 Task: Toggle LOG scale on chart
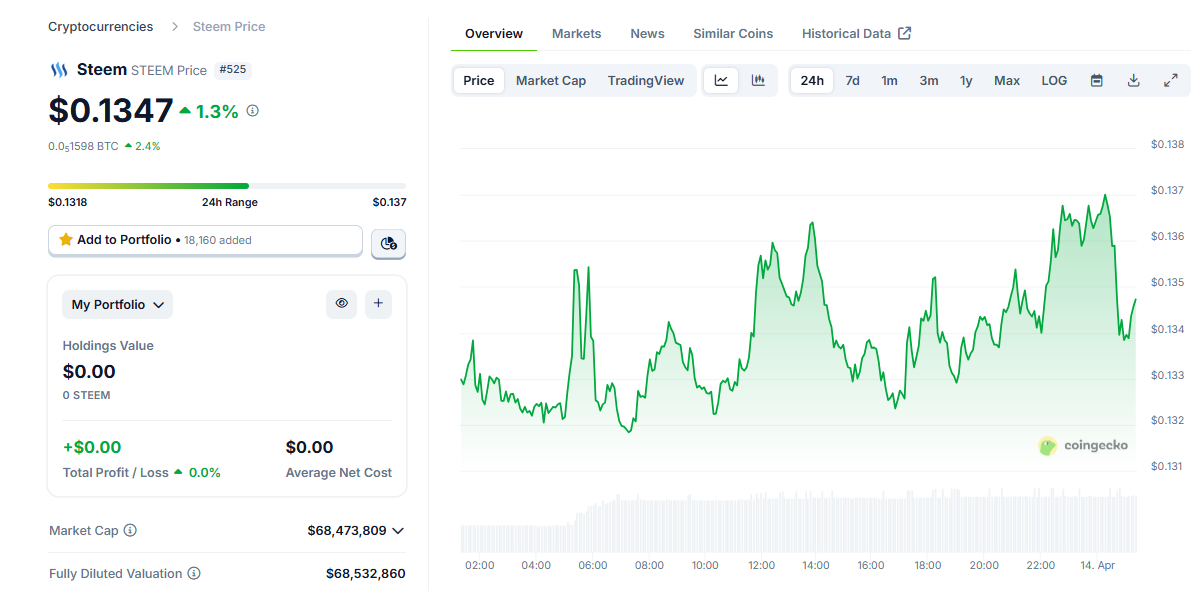point(1054,80)
